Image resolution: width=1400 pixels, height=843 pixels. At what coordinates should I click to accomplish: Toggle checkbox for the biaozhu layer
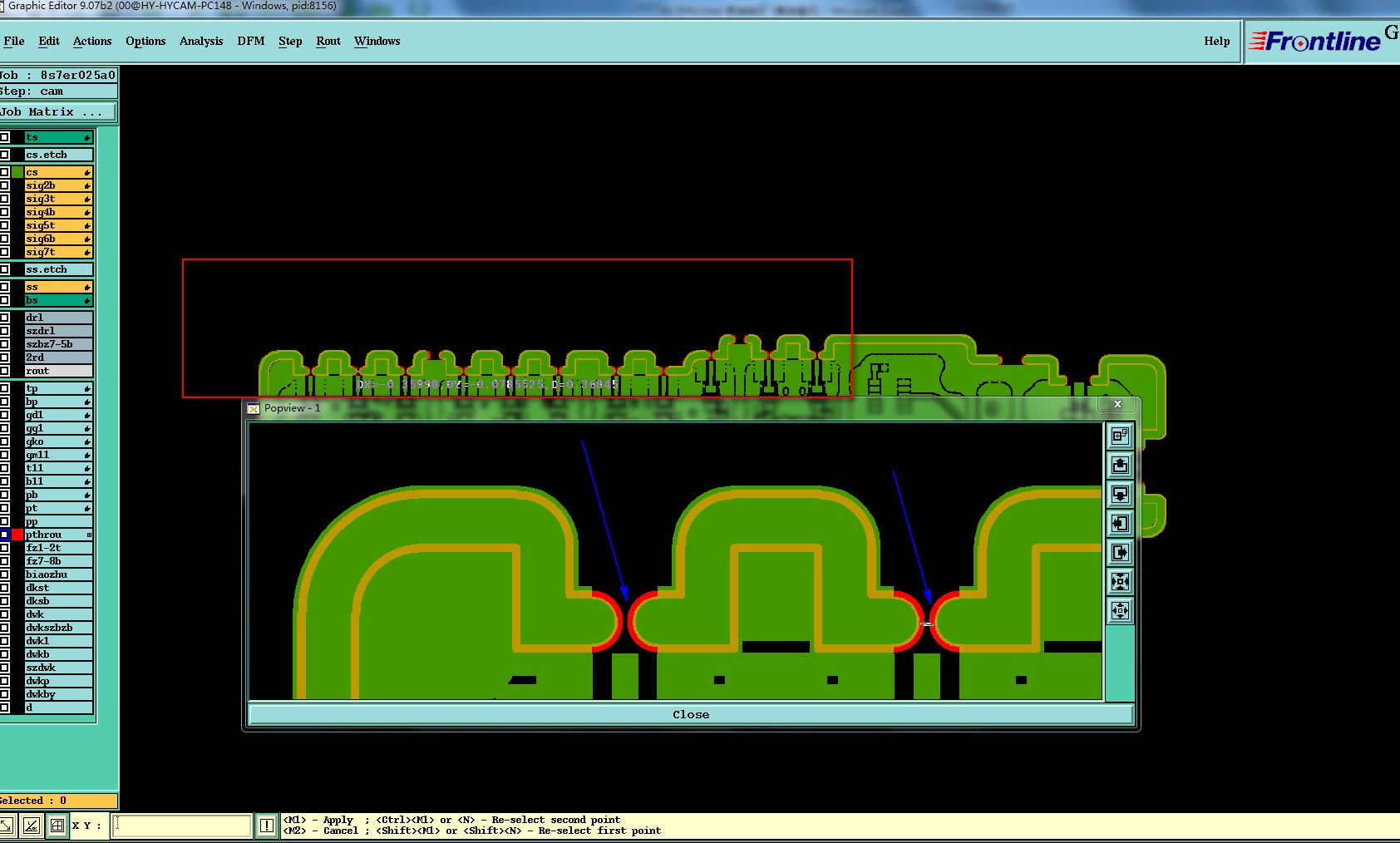(x=4, y=574)
